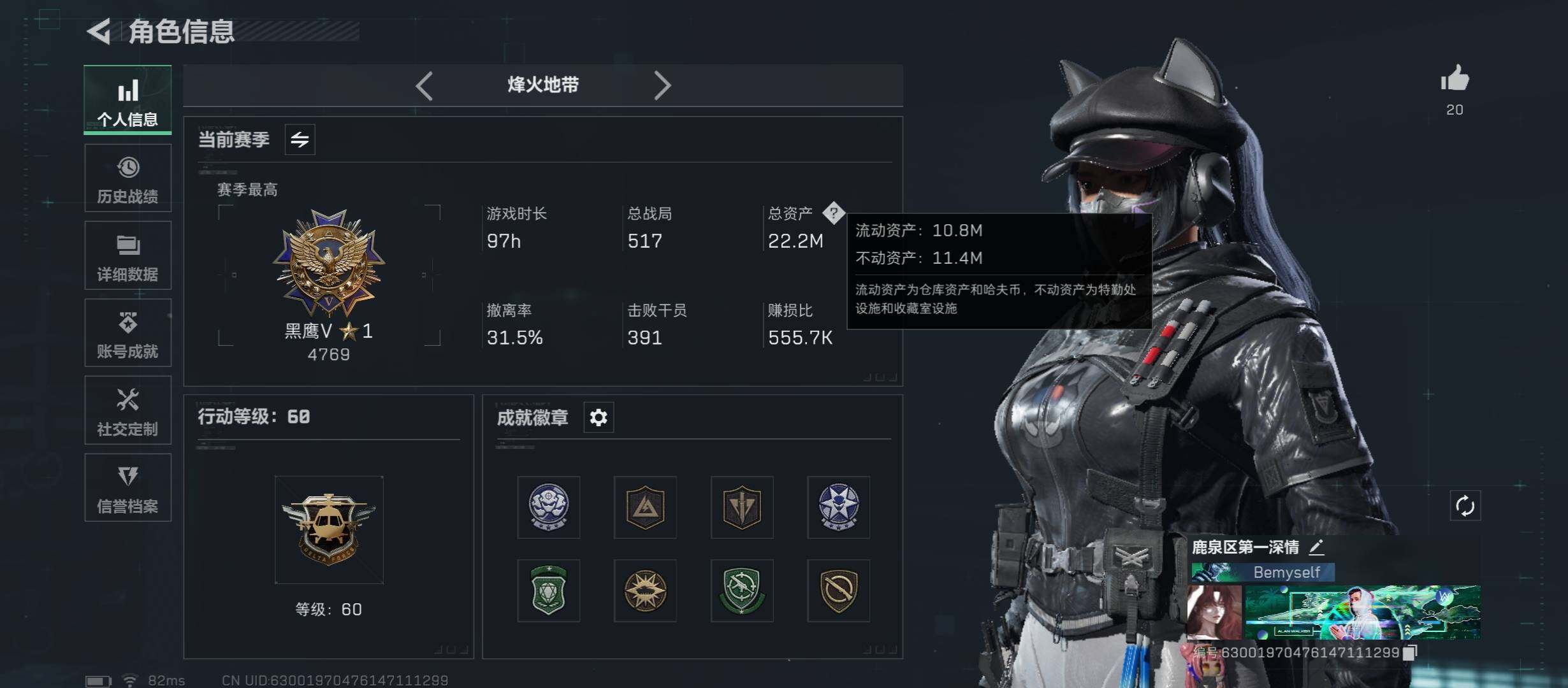Give a thumbs-up like to this profile

point(1455,79)
